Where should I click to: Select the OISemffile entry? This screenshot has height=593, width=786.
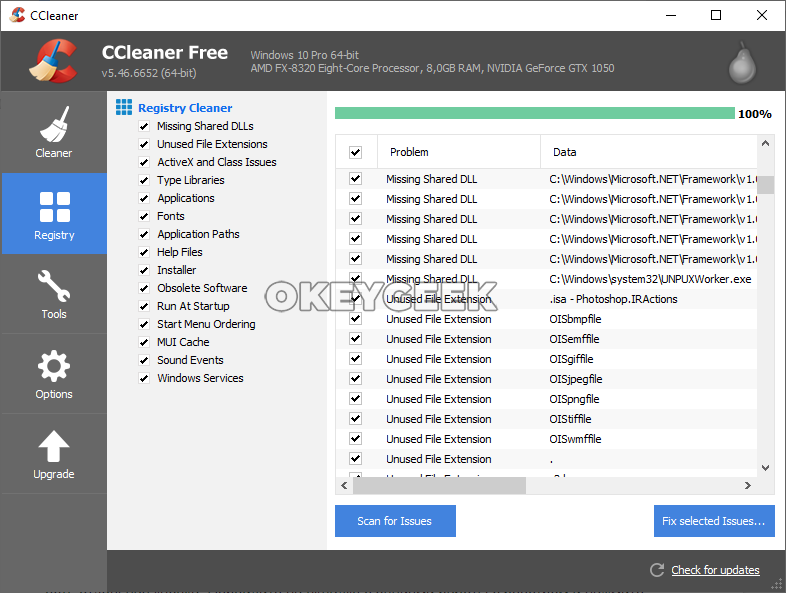[546, 339]
